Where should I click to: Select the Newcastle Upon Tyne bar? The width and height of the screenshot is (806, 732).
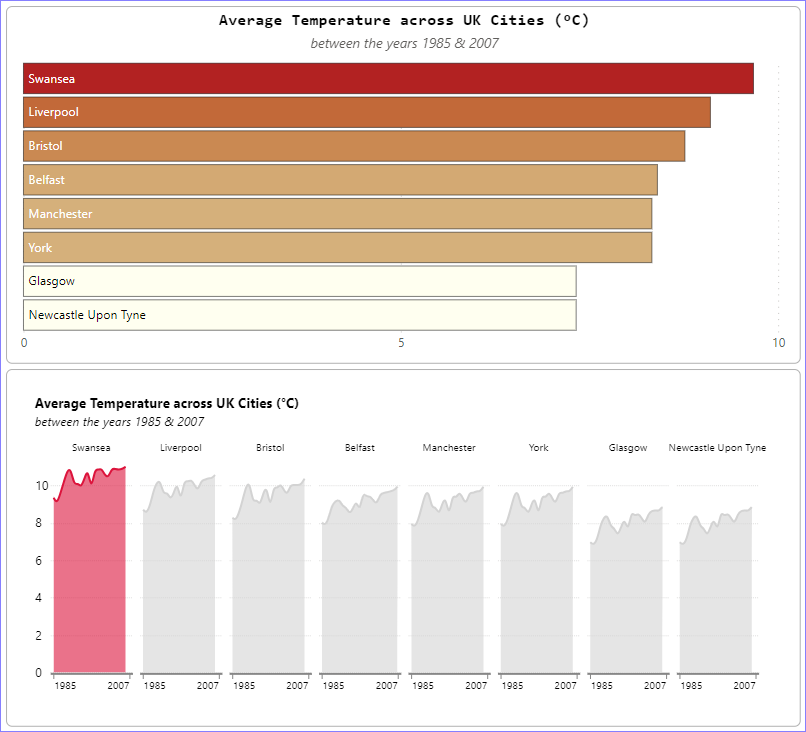[x=299, y=315]
